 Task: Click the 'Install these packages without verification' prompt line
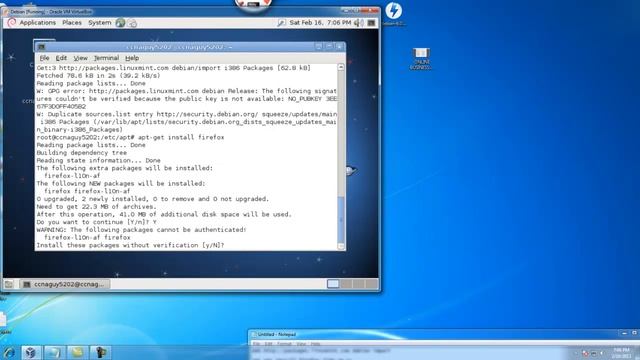point(130,245)
